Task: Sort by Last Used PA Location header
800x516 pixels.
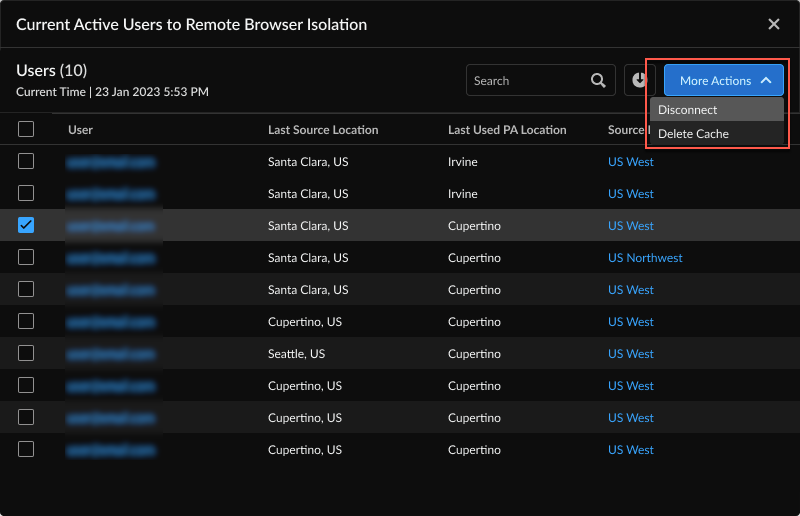Action: point(507,130)
